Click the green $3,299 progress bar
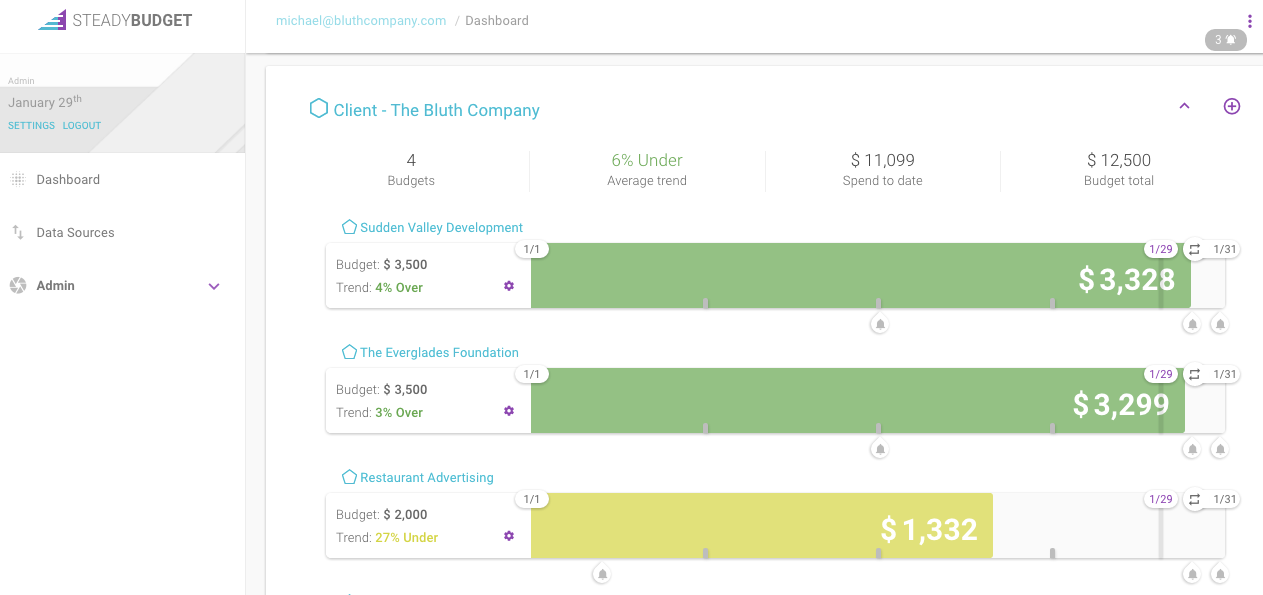The height and width of the screenshot is (595, 1263). (858, 400)
